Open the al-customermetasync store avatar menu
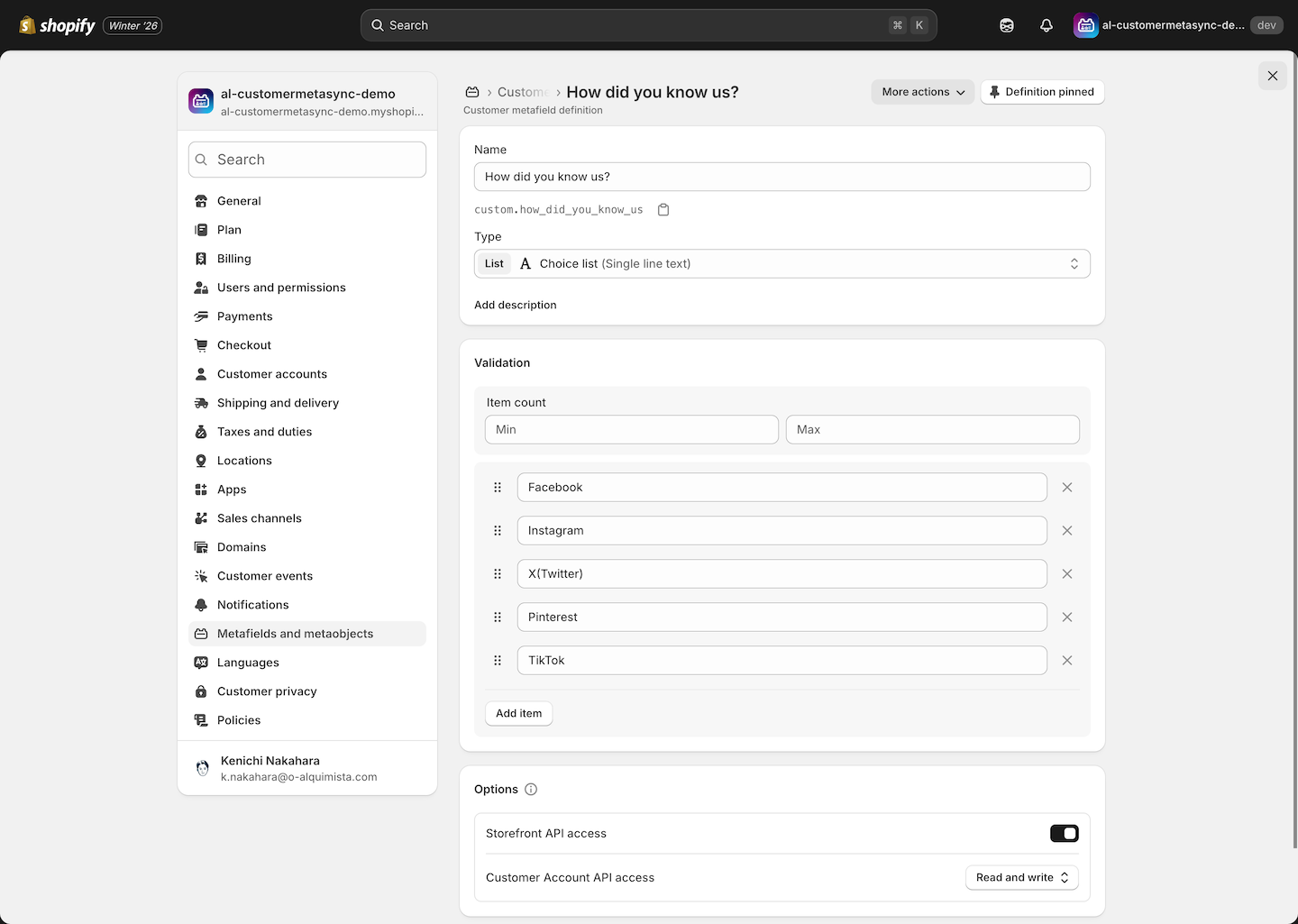The width and height of the screenshot is (1298, 924). (x=1085, y=25)
